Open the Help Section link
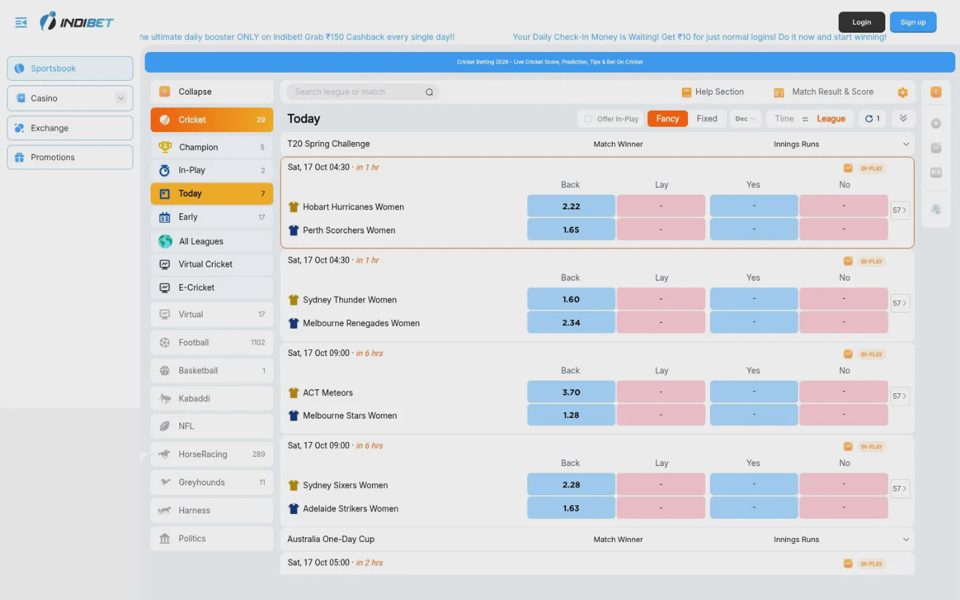This screenshot has height=600, width=960. 713,92
